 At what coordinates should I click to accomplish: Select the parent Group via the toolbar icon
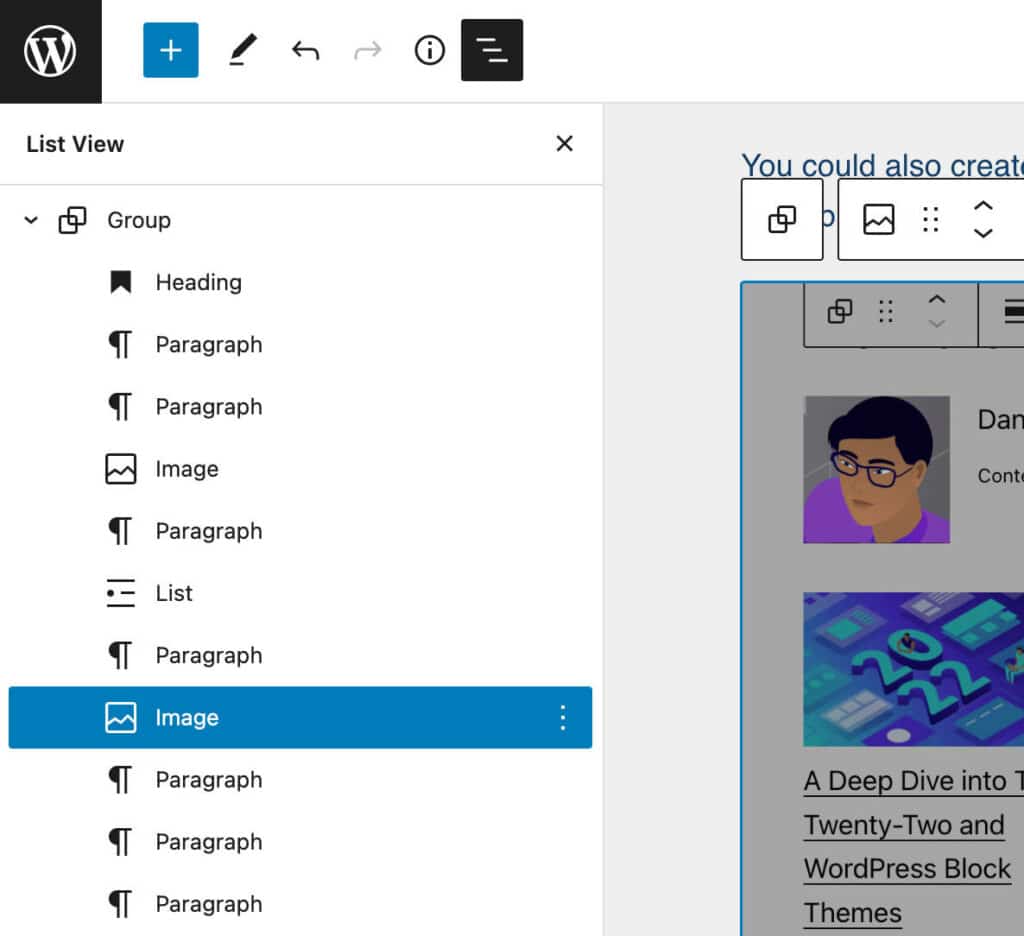click(781, 219)
